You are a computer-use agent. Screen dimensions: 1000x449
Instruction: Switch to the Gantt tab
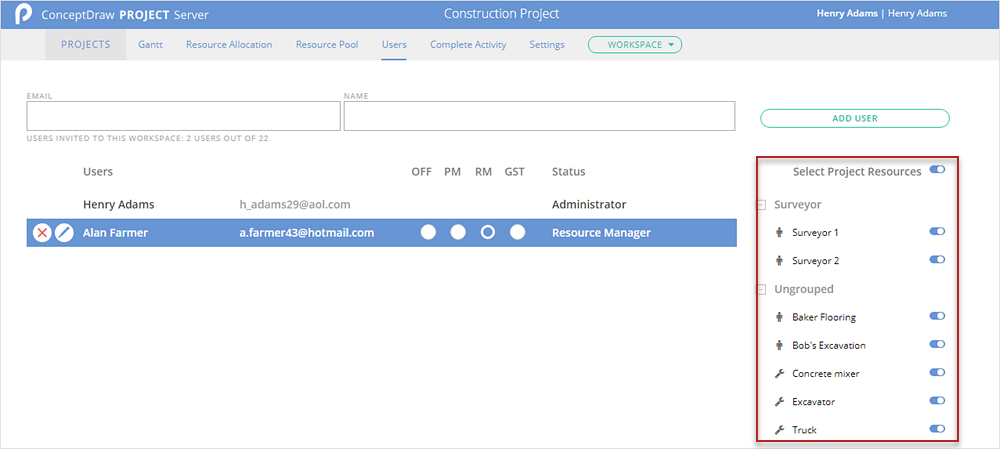pos(150,45)
